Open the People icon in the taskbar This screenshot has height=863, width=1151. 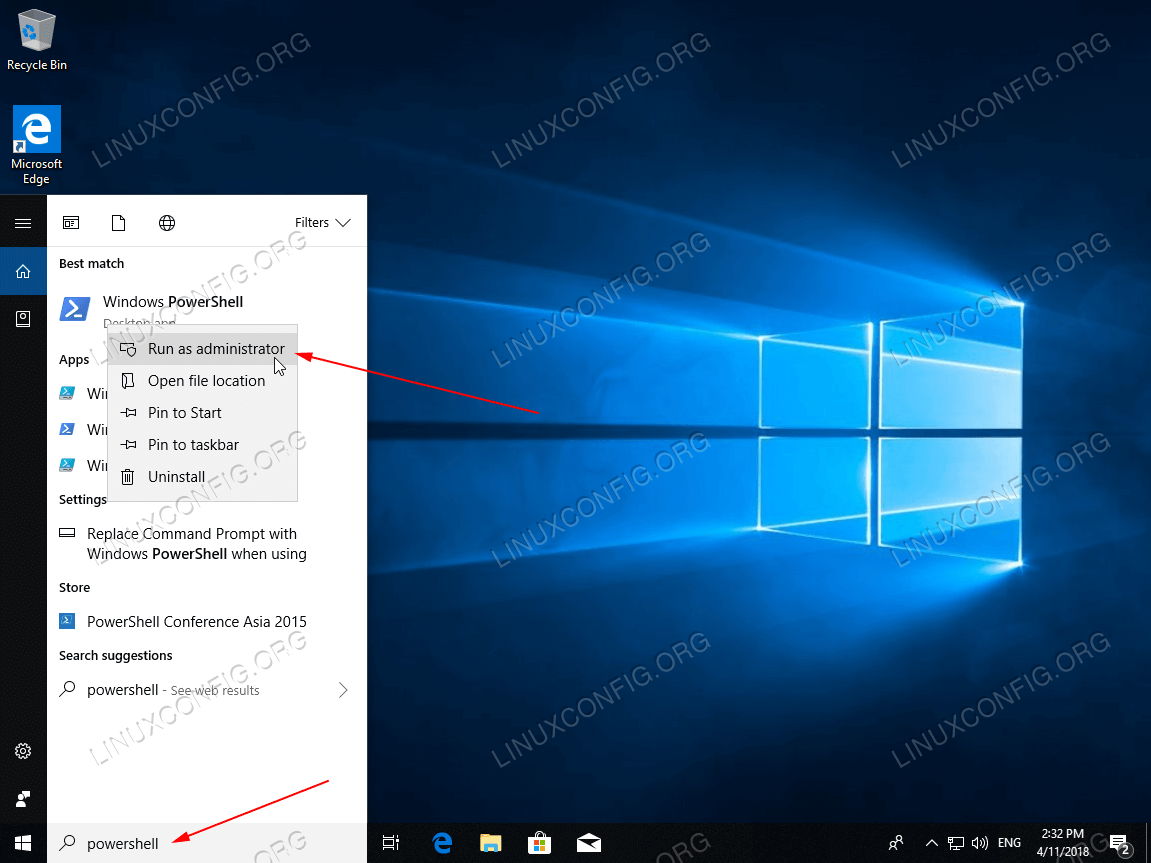[x=896, y=843]
